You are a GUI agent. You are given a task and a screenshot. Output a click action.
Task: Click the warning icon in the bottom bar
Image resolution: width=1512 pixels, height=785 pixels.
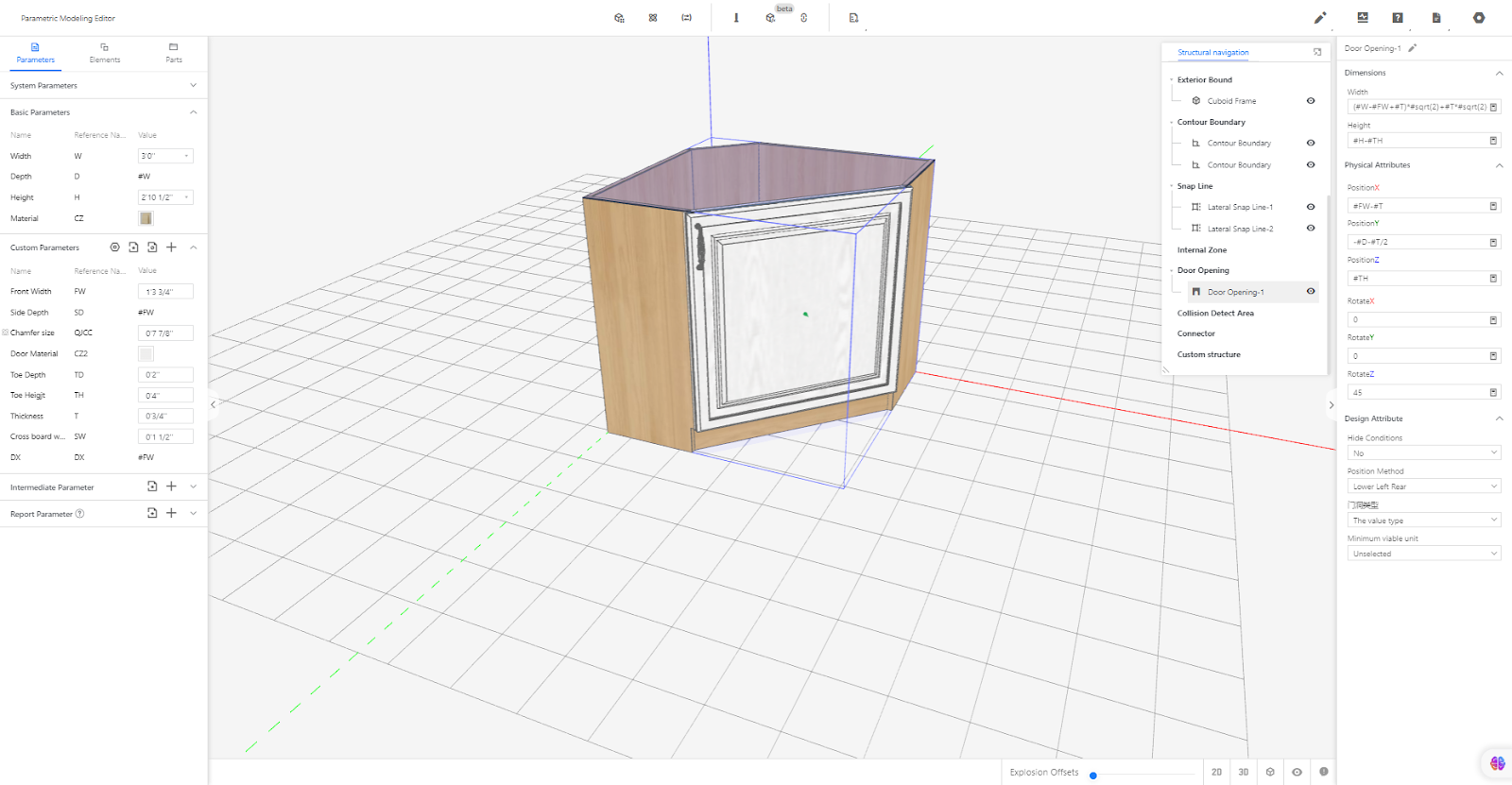1324,772
